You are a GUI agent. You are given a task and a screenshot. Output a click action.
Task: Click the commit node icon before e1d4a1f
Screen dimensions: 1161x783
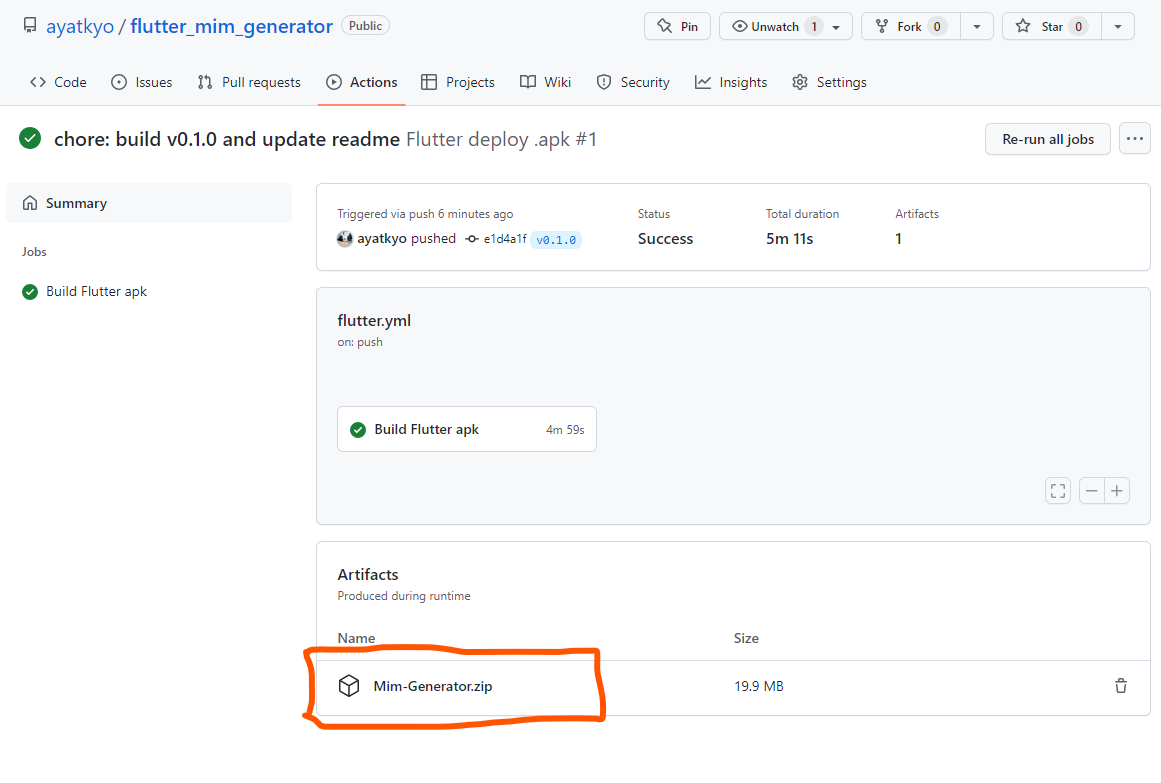click(x=472, y=239)
